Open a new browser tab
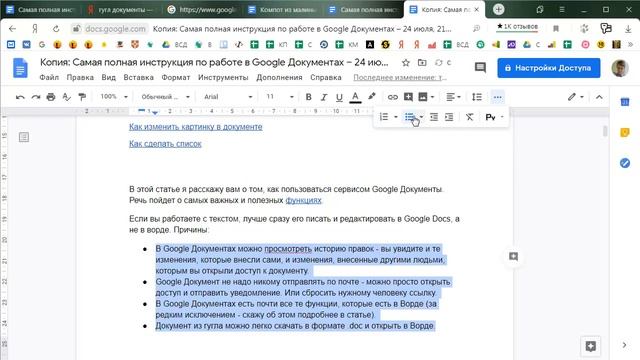 click(498, 9)
